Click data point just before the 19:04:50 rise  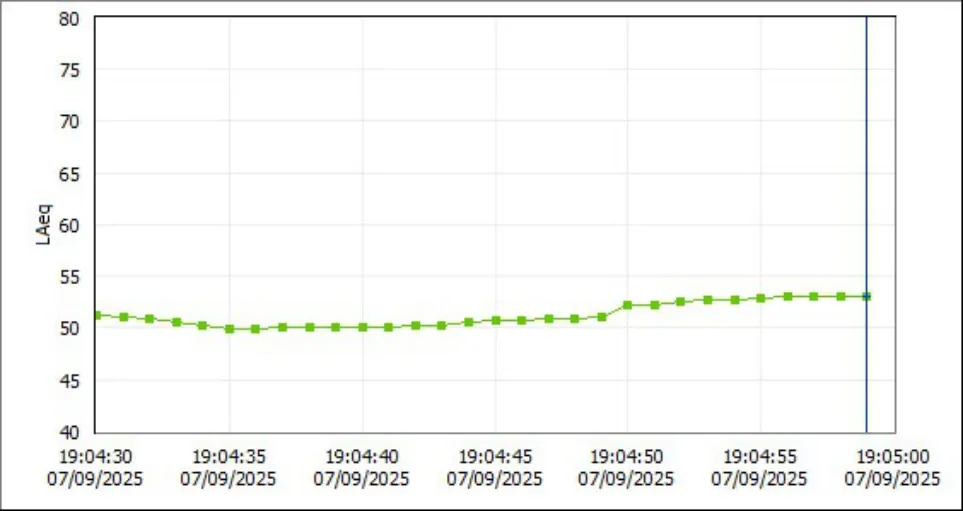click(x=602, y=317)
